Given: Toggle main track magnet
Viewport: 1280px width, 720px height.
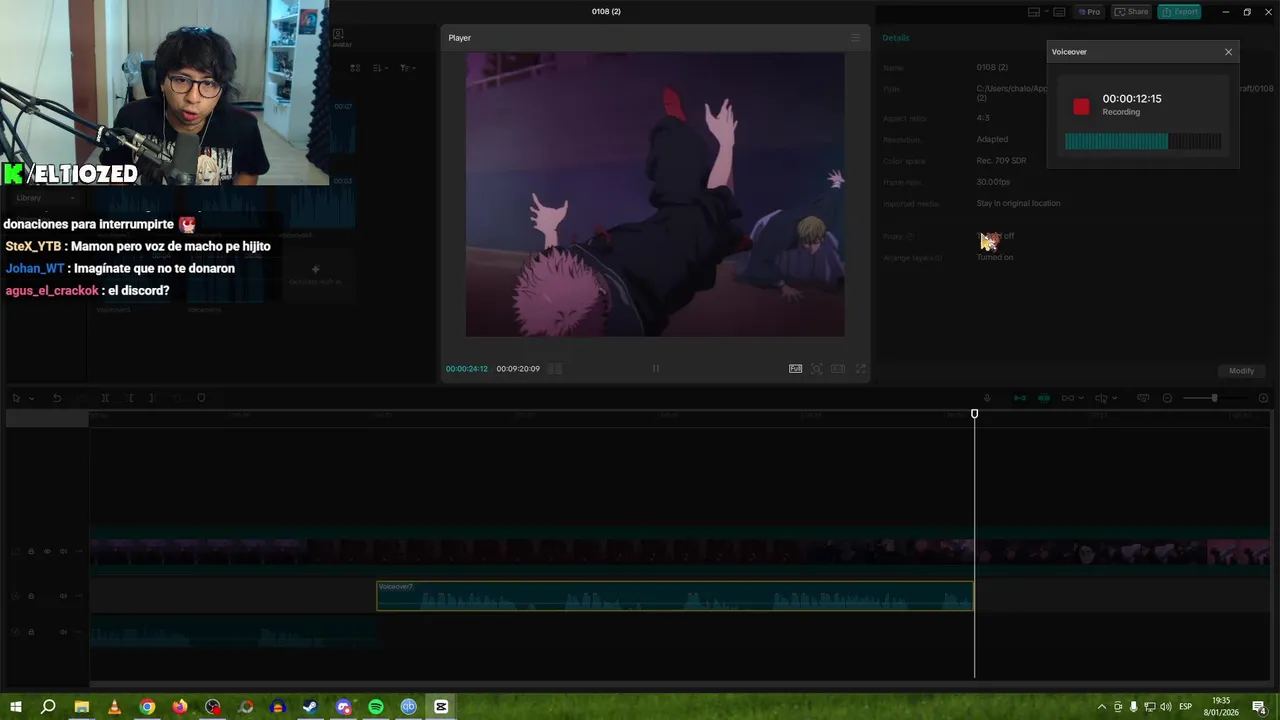Looking at the screenshot, I should pyautogui.click(x=1020, y=398).
